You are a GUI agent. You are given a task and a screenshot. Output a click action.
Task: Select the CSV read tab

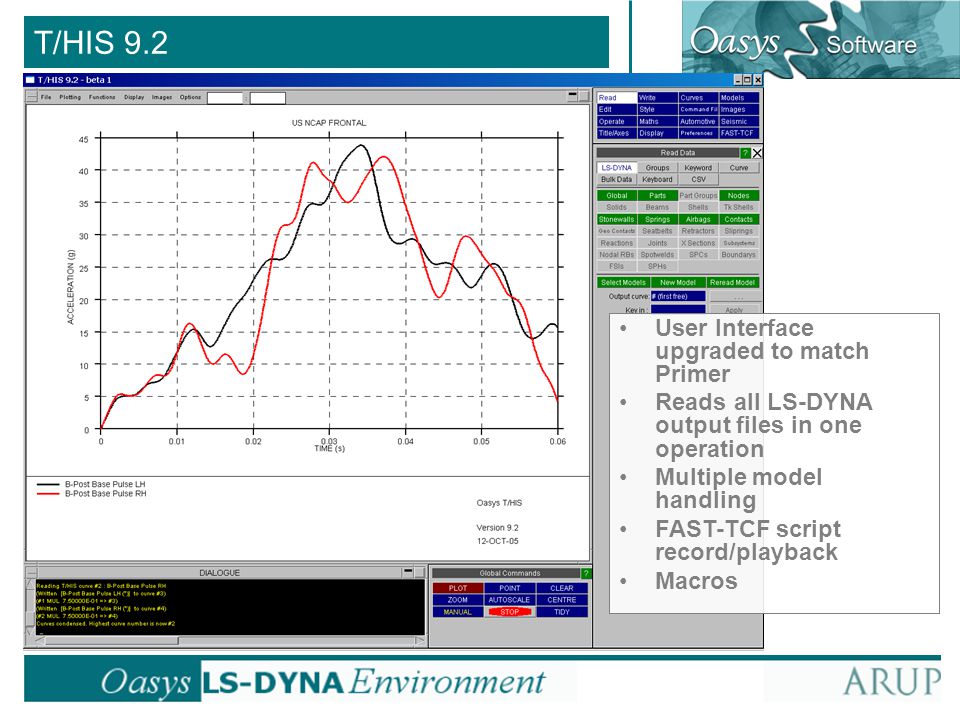698,179
